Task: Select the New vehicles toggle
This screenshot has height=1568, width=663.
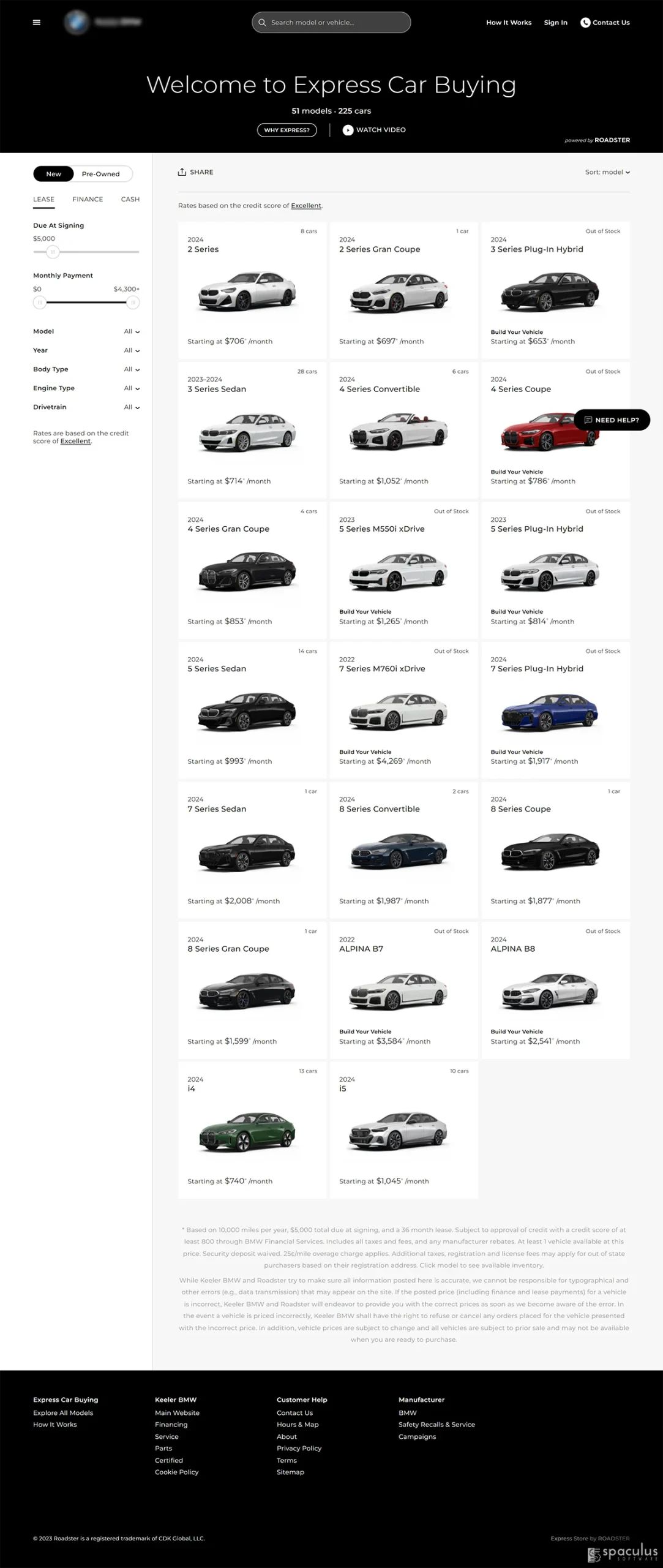Action: 54,174
